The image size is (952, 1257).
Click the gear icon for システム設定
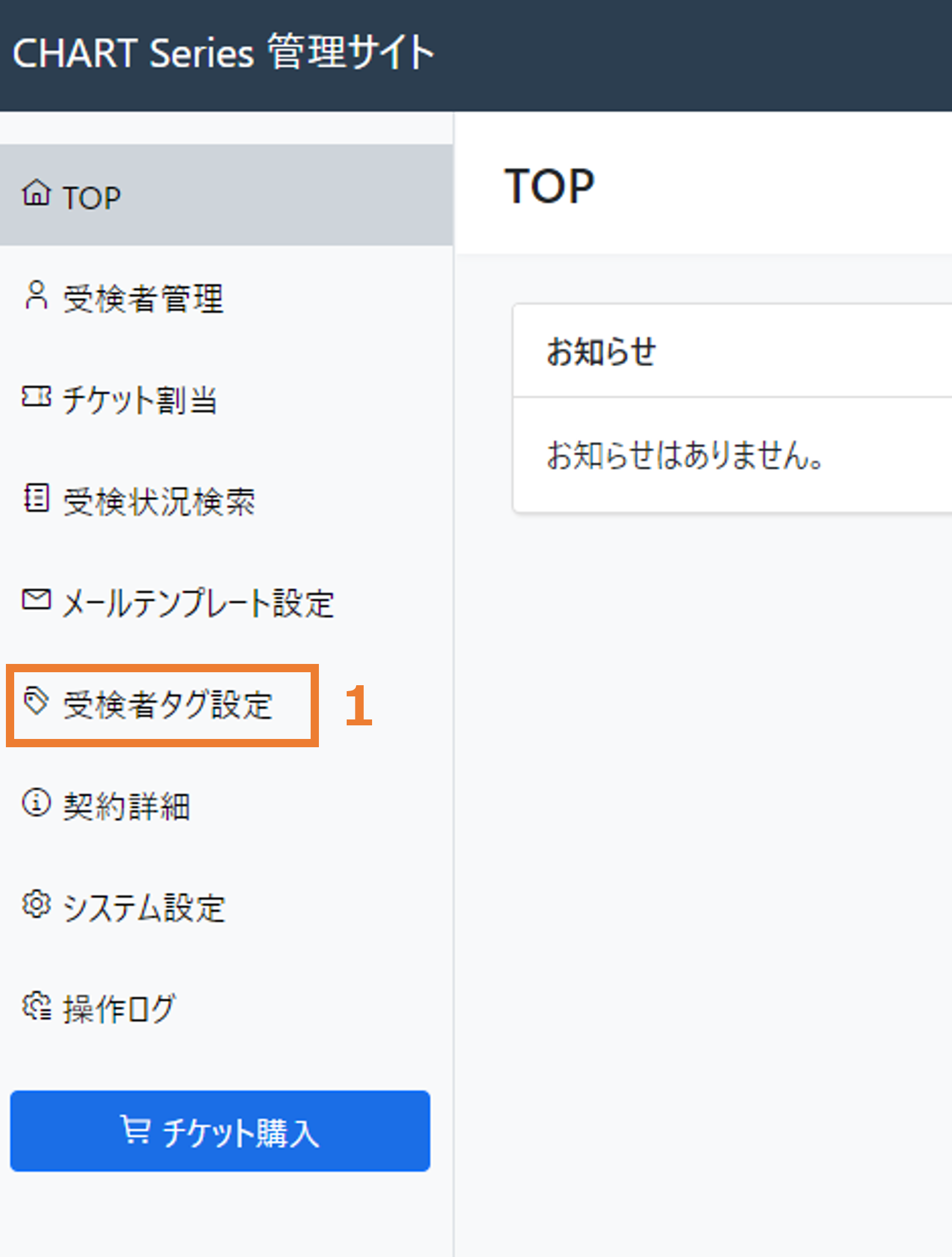37,904
